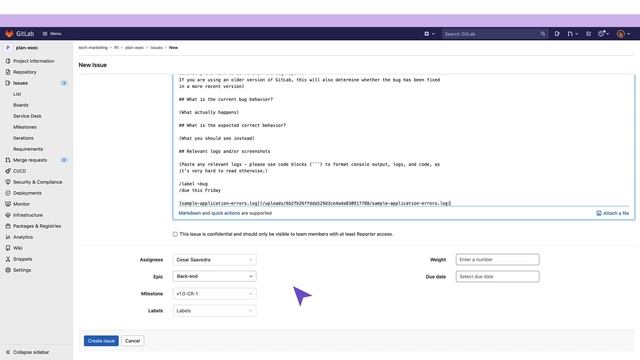Open the Epic dropdown showing Back-end
The image size is (640, 360).
pyautogui.click(x=215, y=276)
